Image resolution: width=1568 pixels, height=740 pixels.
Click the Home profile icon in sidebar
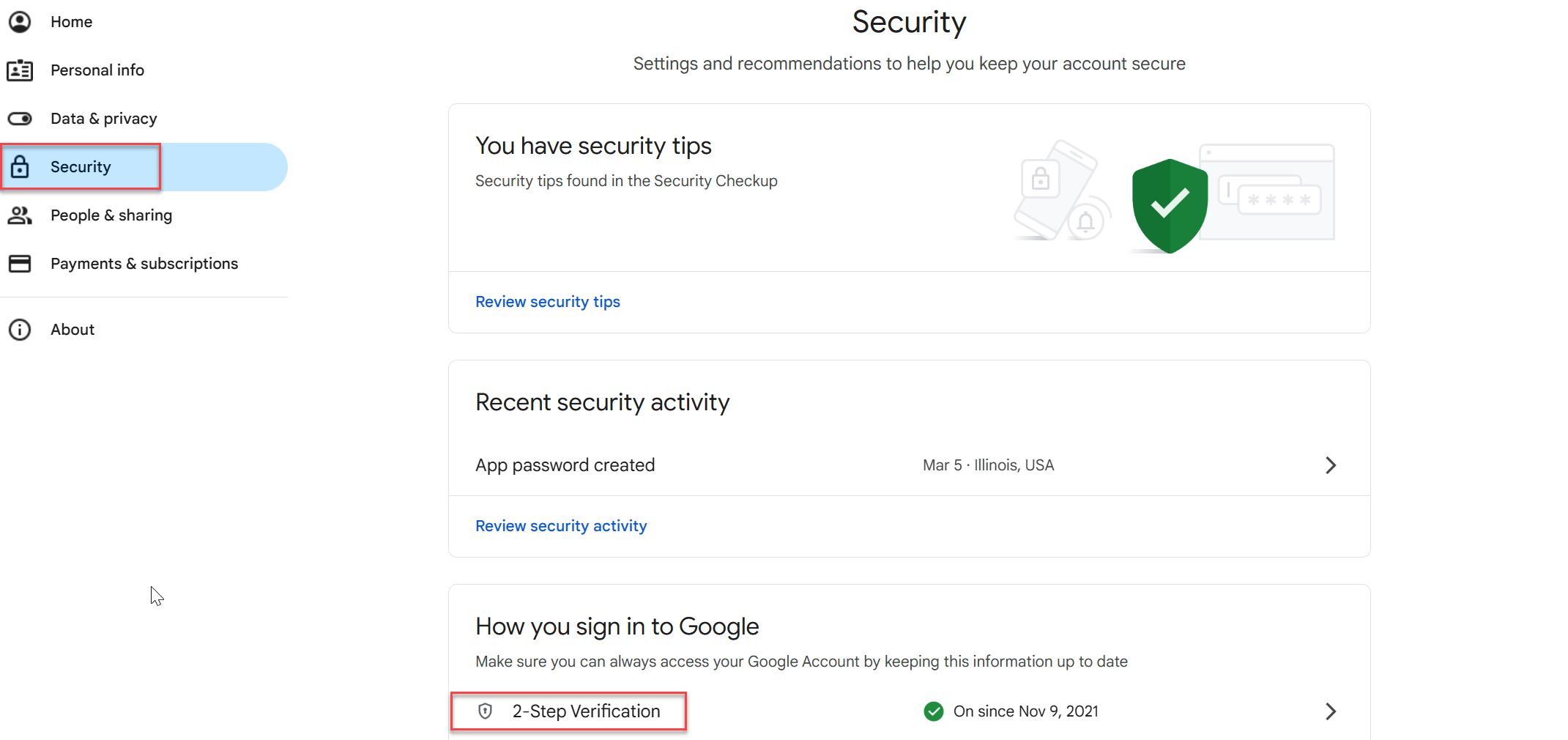pyautogui.click(x=20, y=22)
